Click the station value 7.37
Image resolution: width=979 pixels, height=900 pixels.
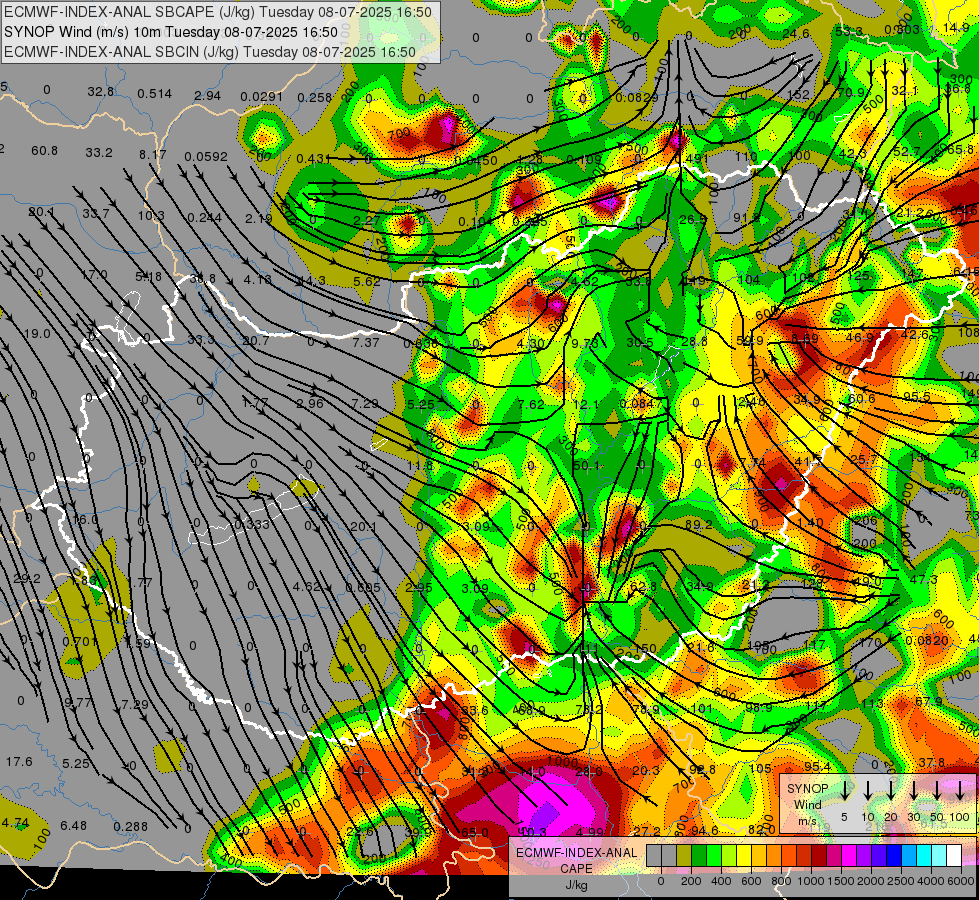[x=366, y=342]
